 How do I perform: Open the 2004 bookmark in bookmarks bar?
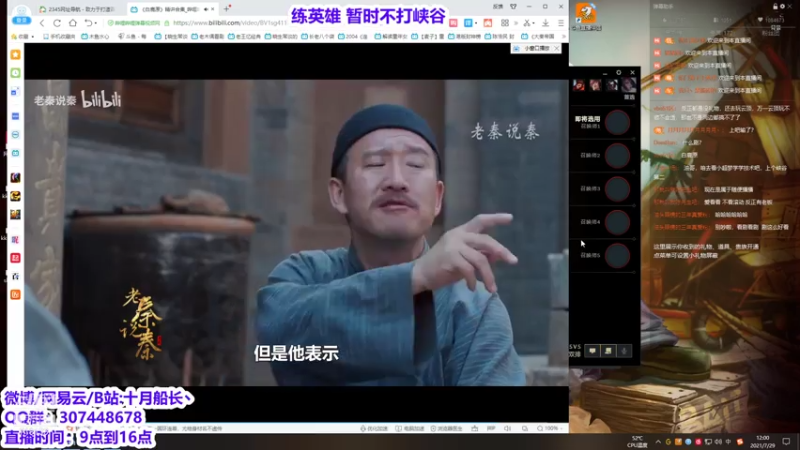click(x=353, y=37)
